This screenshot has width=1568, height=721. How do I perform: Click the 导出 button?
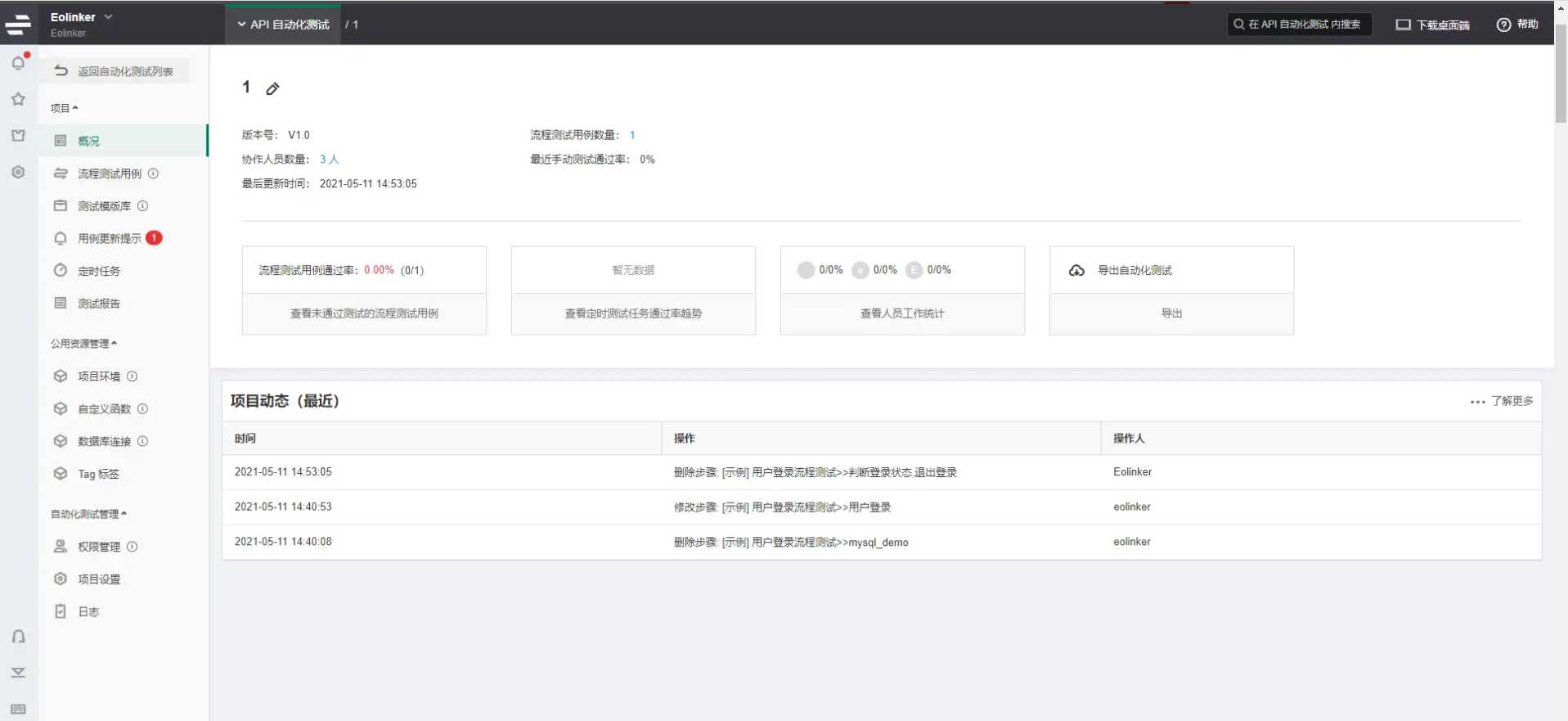pyautogui.click(x=1171, y=313)
